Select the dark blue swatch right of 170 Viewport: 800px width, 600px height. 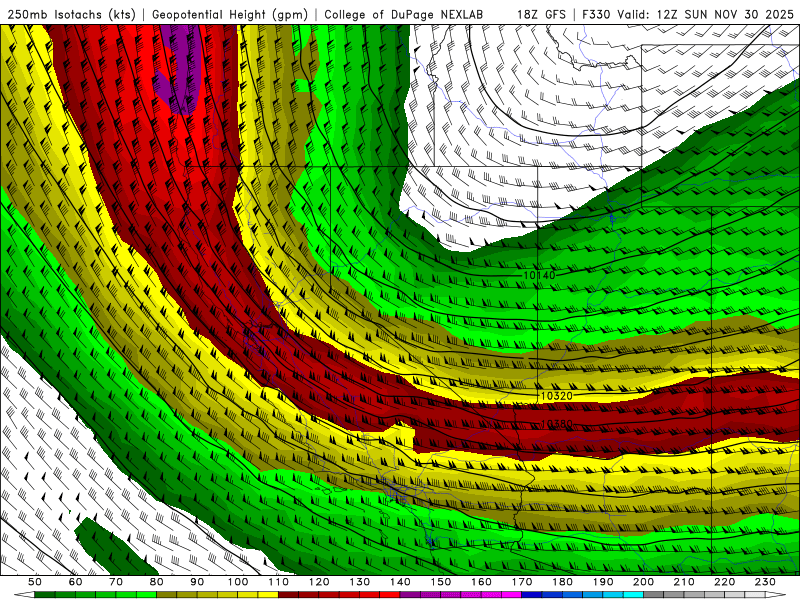coord(532,595)
